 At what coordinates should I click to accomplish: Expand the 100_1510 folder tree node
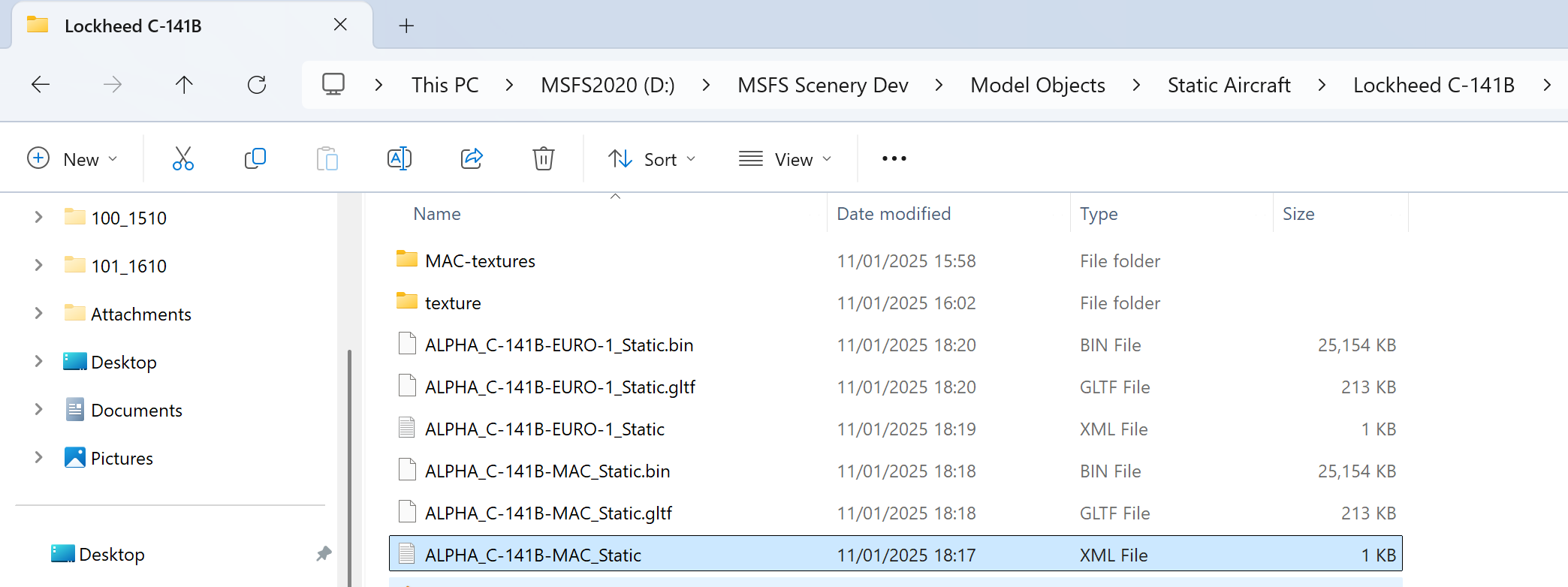38,218
